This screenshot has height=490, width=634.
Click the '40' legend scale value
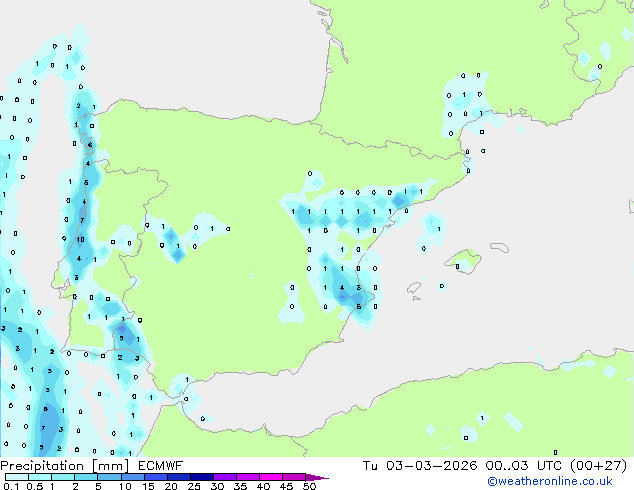tap(263, 486)
